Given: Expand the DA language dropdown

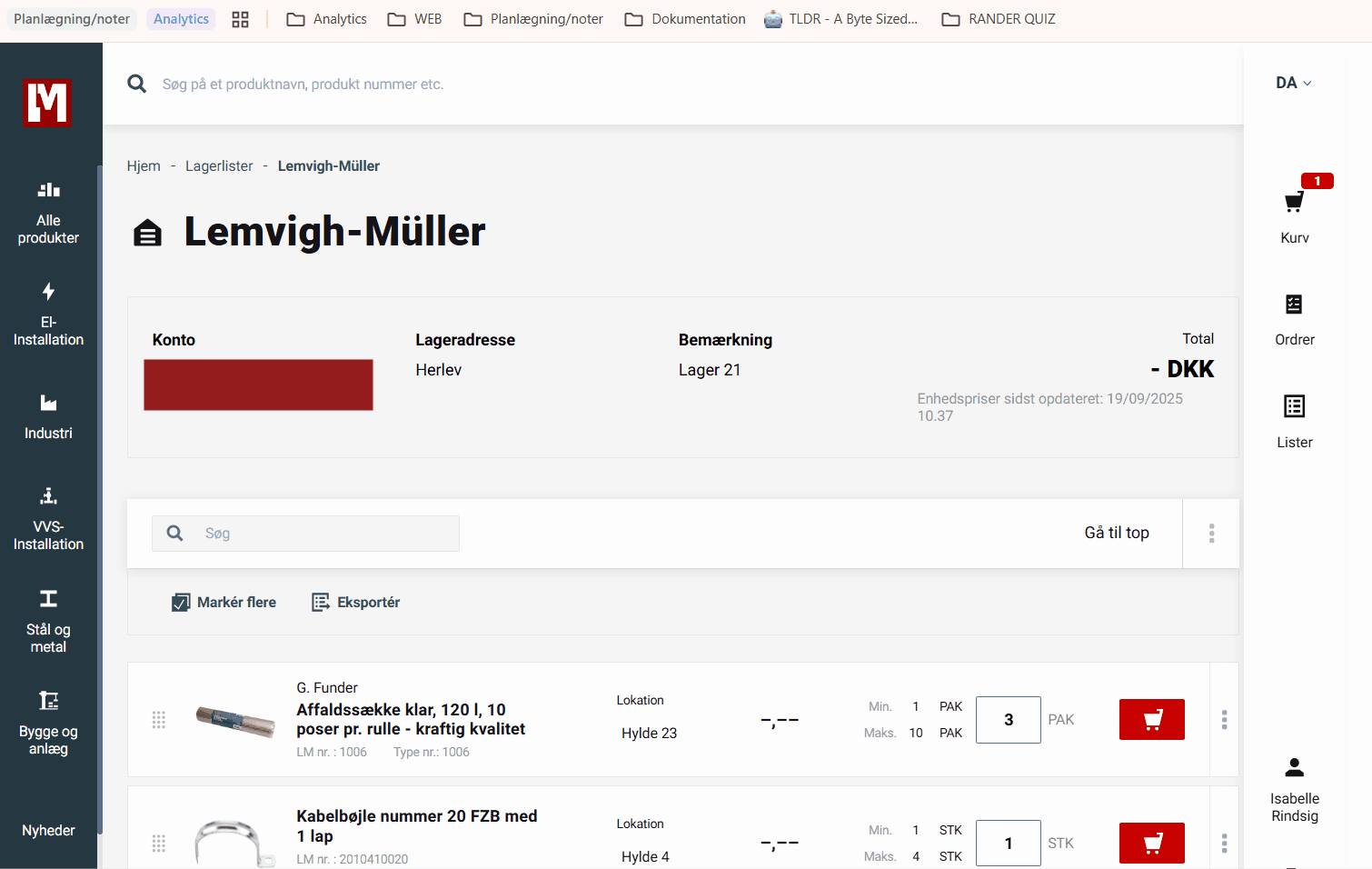Looking at the screenshot, I should point(1293,84).
